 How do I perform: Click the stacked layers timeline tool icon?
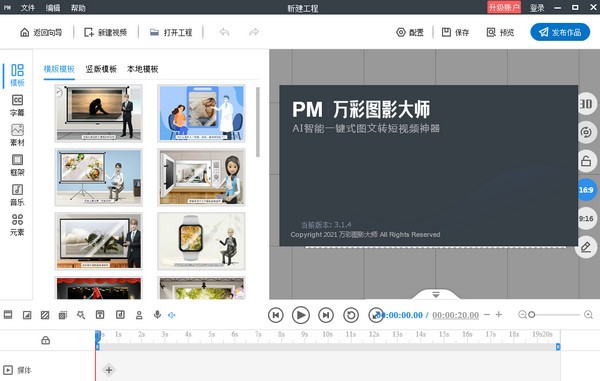[63, 315]
